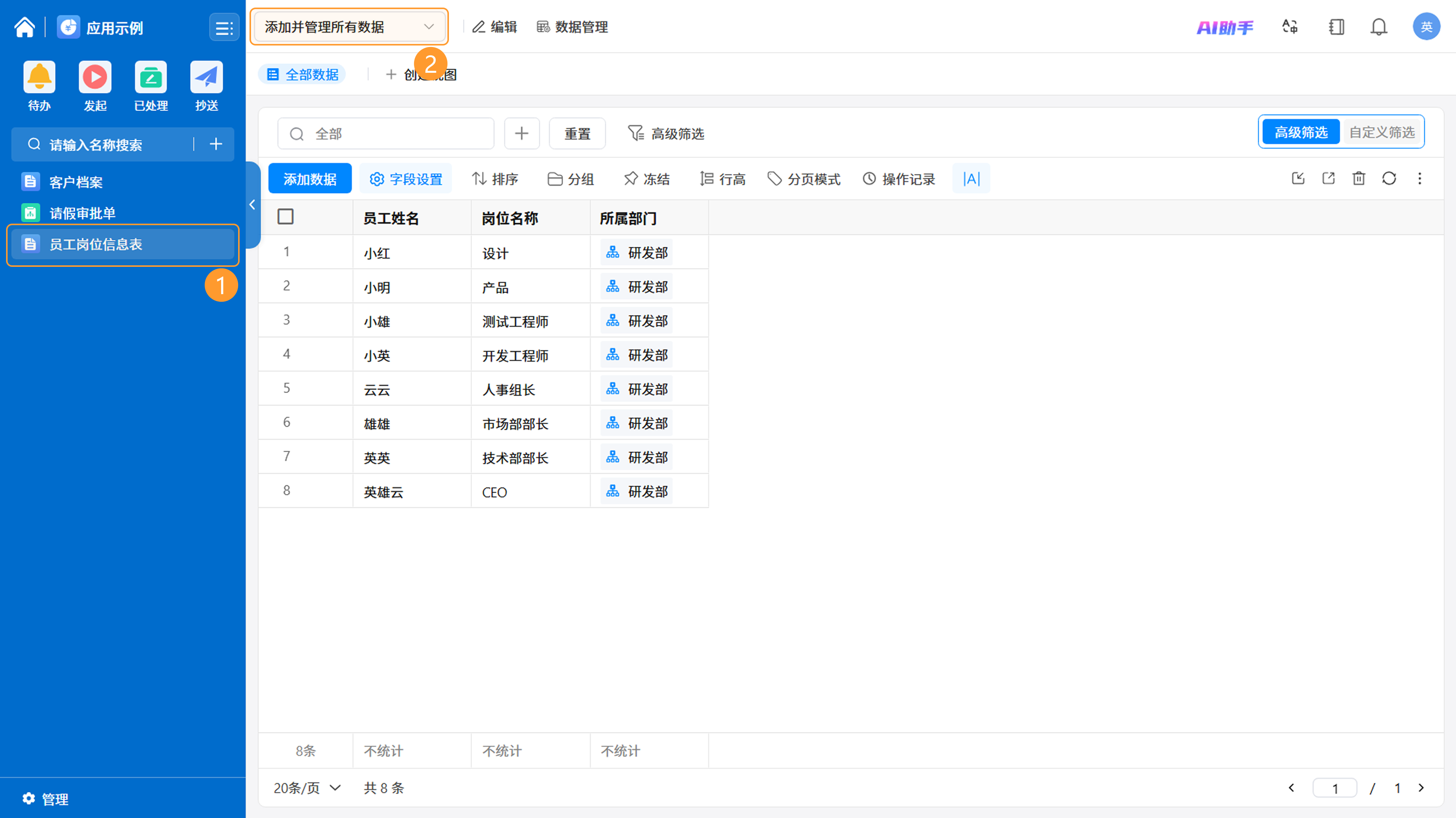
Task: Toggle the sidebar menu list icon
Action: tap(224, 27)
